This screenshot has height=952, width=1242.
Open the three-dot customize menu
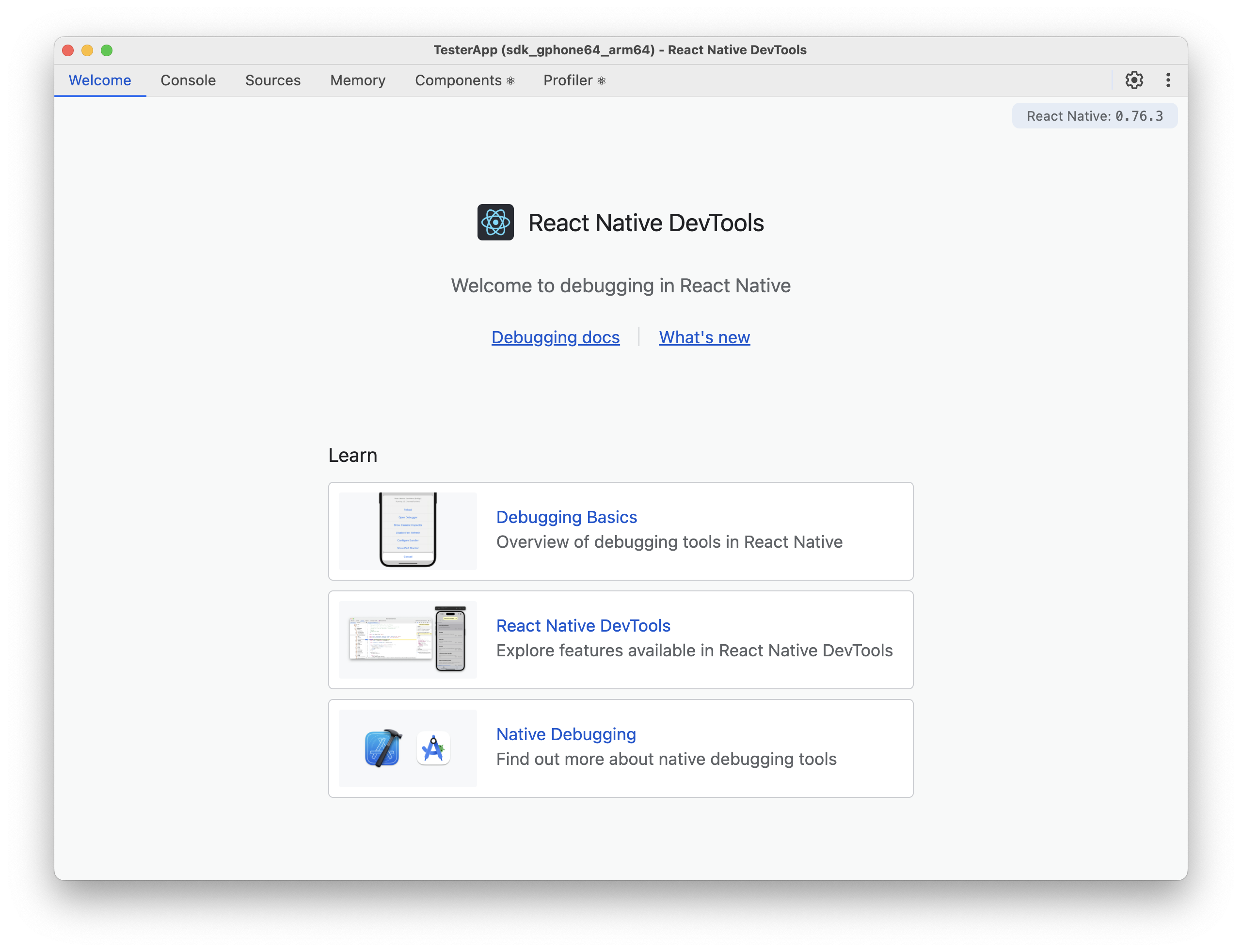(1168, 80)
